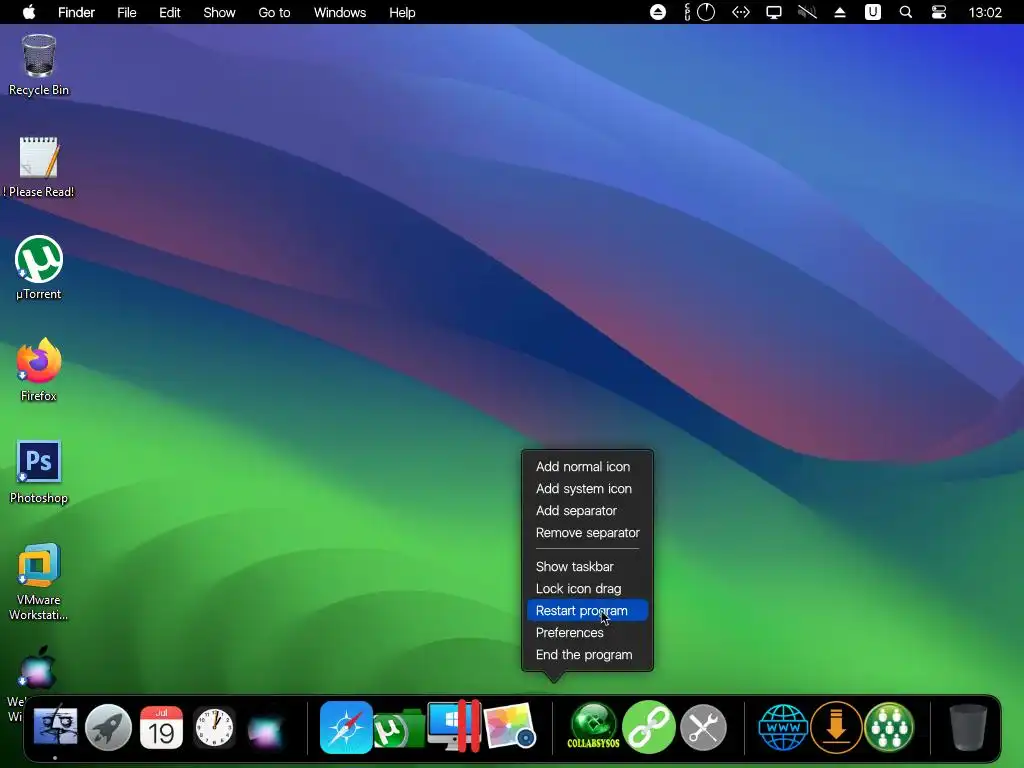The width and height of the screenshot is (1024, 768).
Task: Select the Firefox desktop shortcut
Action: click(39, 370)
